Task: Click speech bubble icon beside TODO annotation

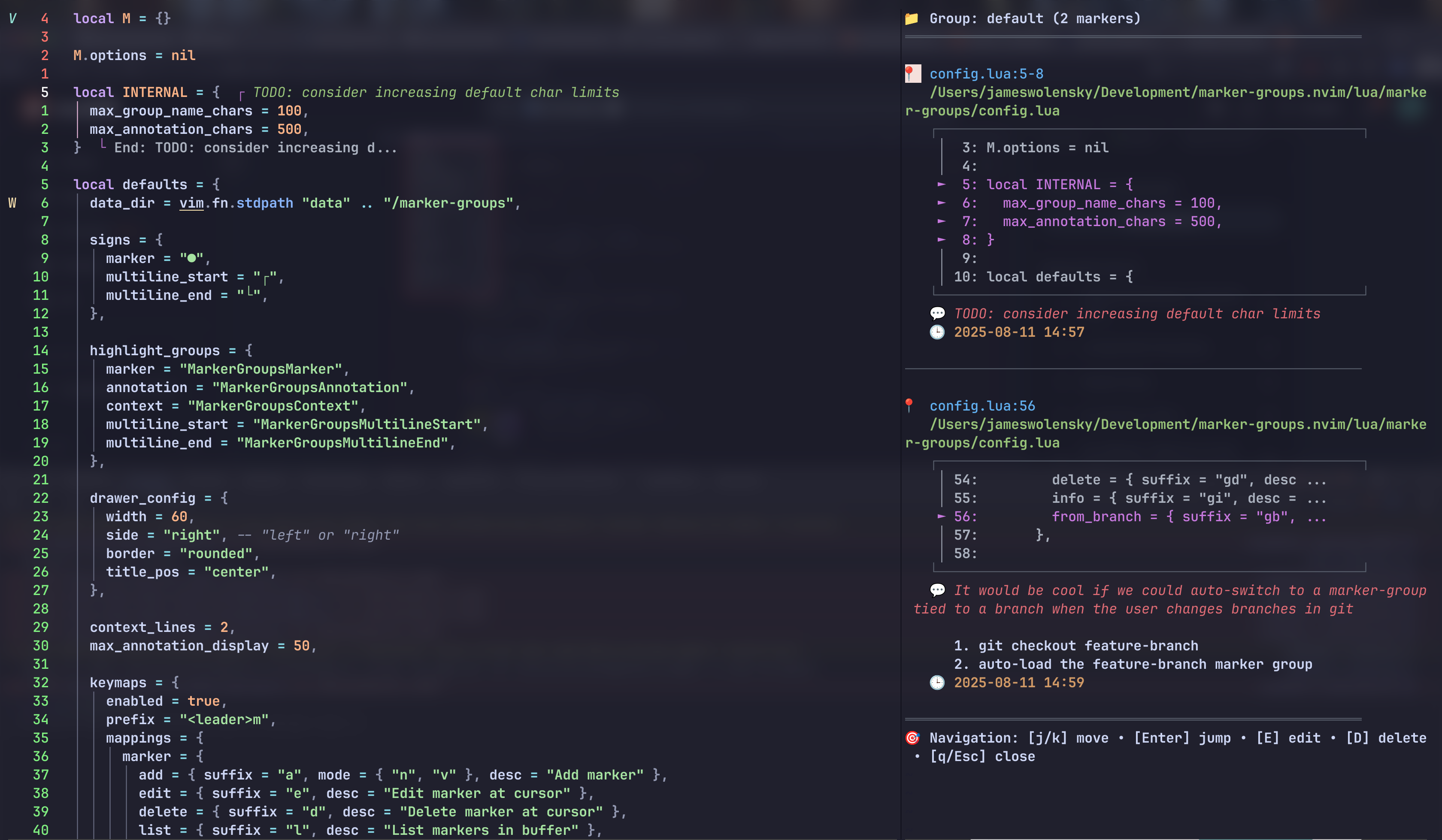Action: (937, 314)
